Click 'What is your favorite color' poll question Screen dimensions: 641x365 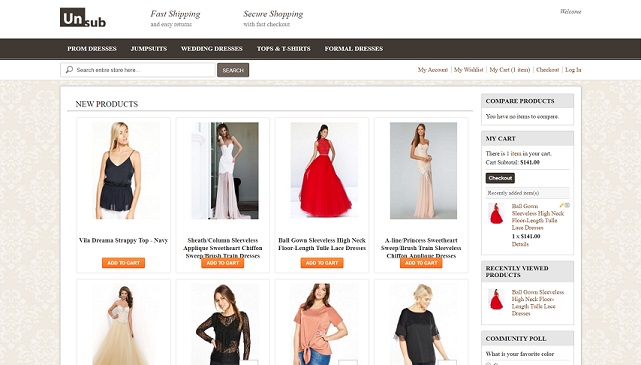(x=520, y=354)
